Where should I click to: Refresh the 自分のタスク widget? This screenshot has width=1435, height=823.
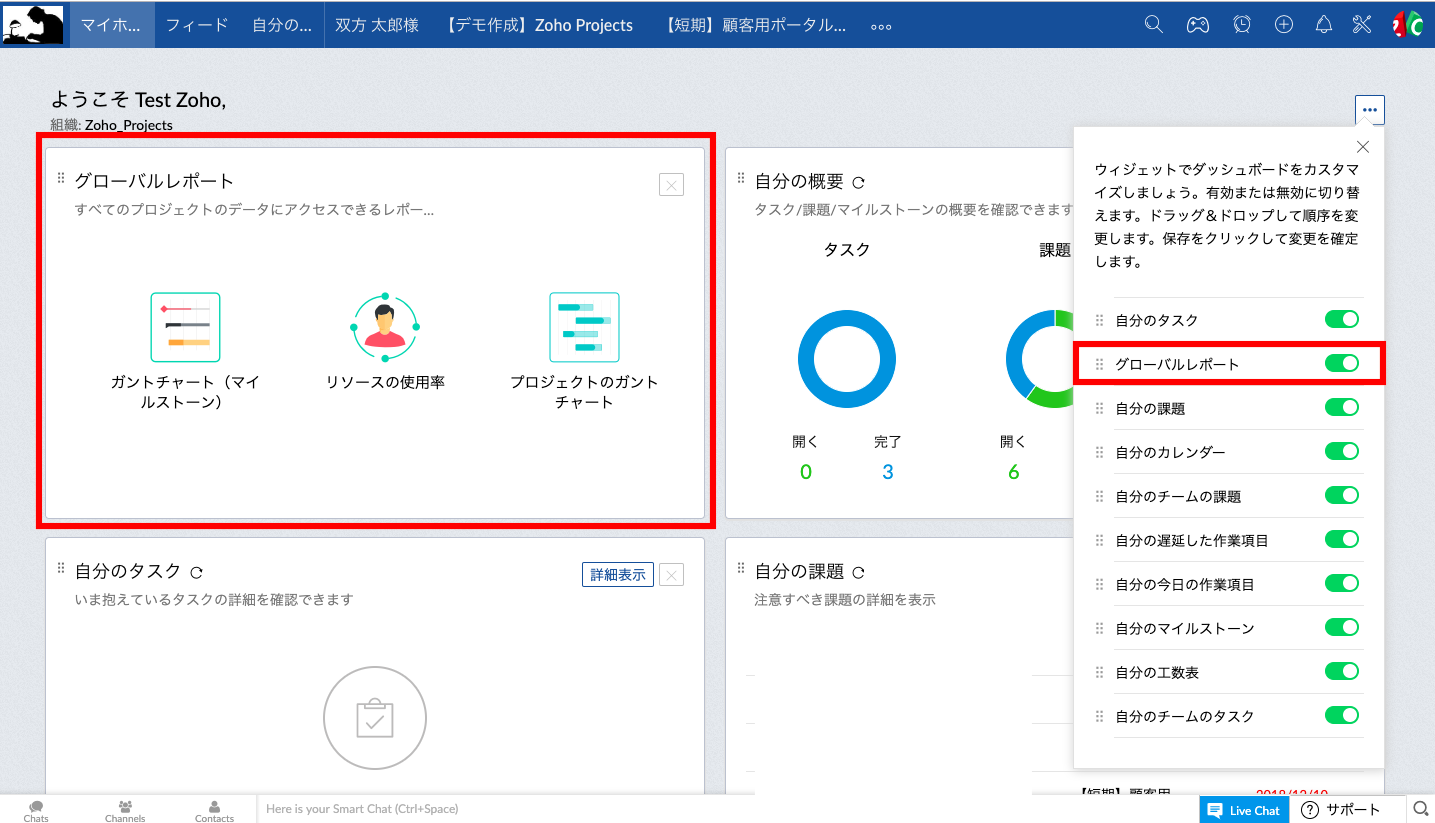196,572
